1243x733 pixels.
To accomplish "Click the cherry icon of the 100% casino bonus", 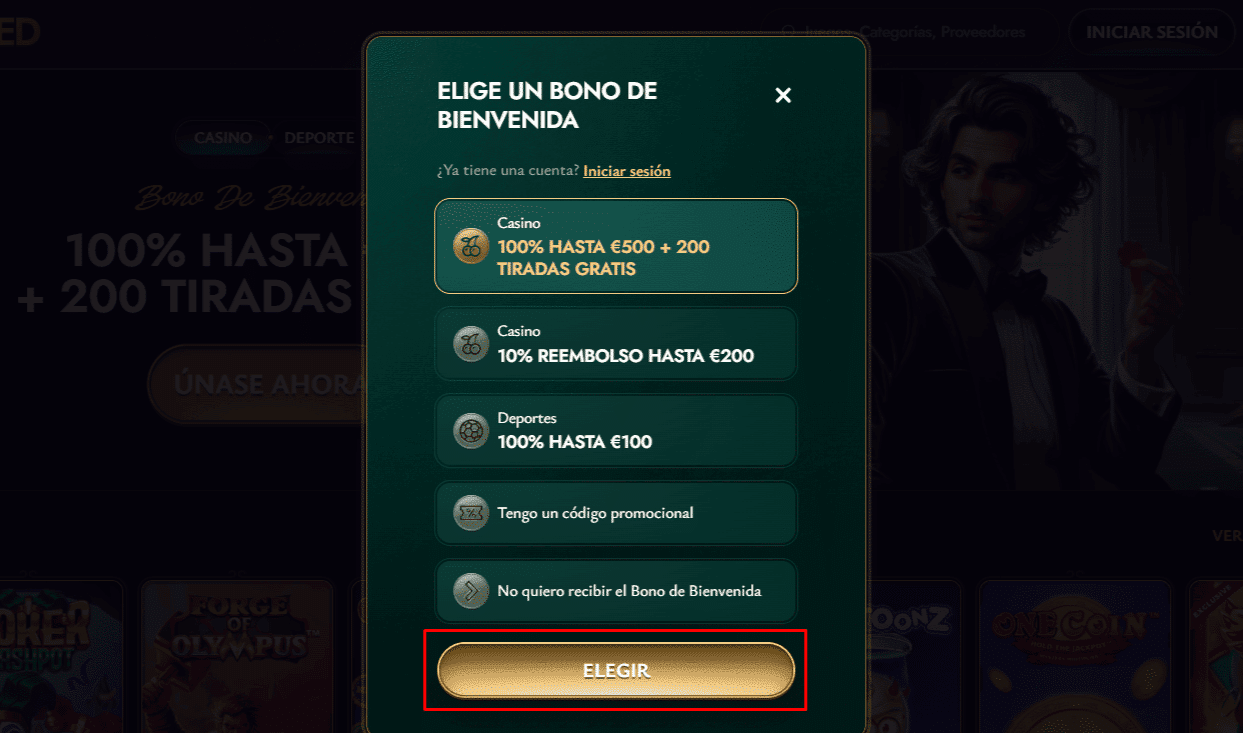I will click(x=471, y=246).
